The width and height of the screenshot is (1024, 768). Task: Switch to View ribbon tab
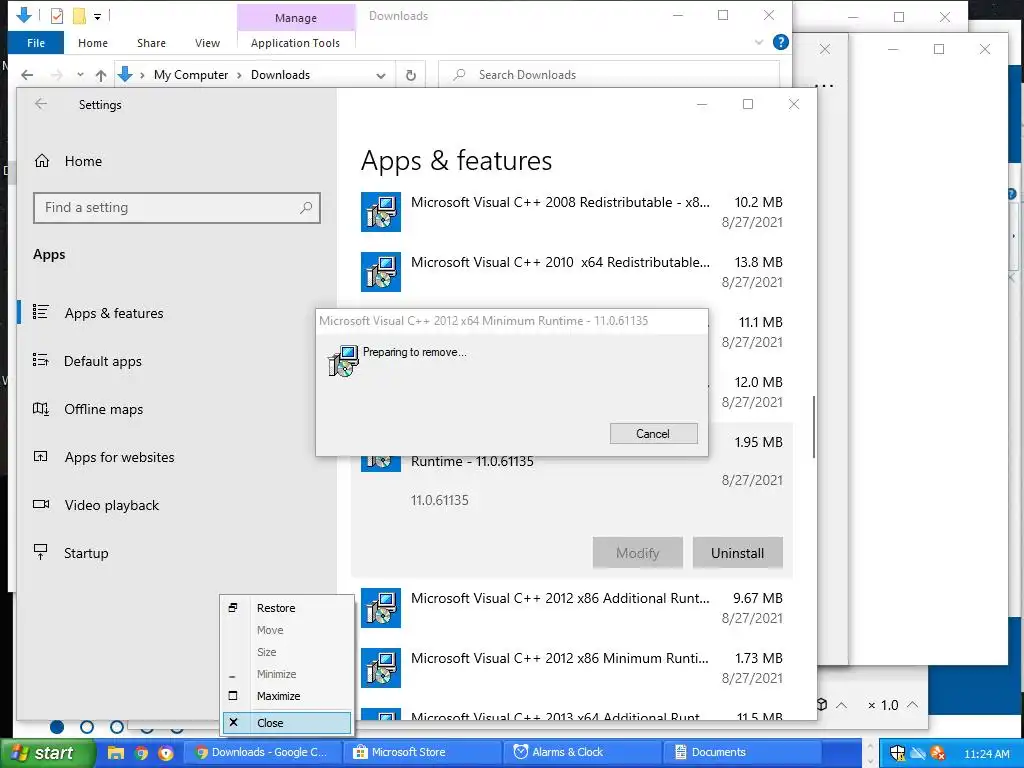coord(207,43)
